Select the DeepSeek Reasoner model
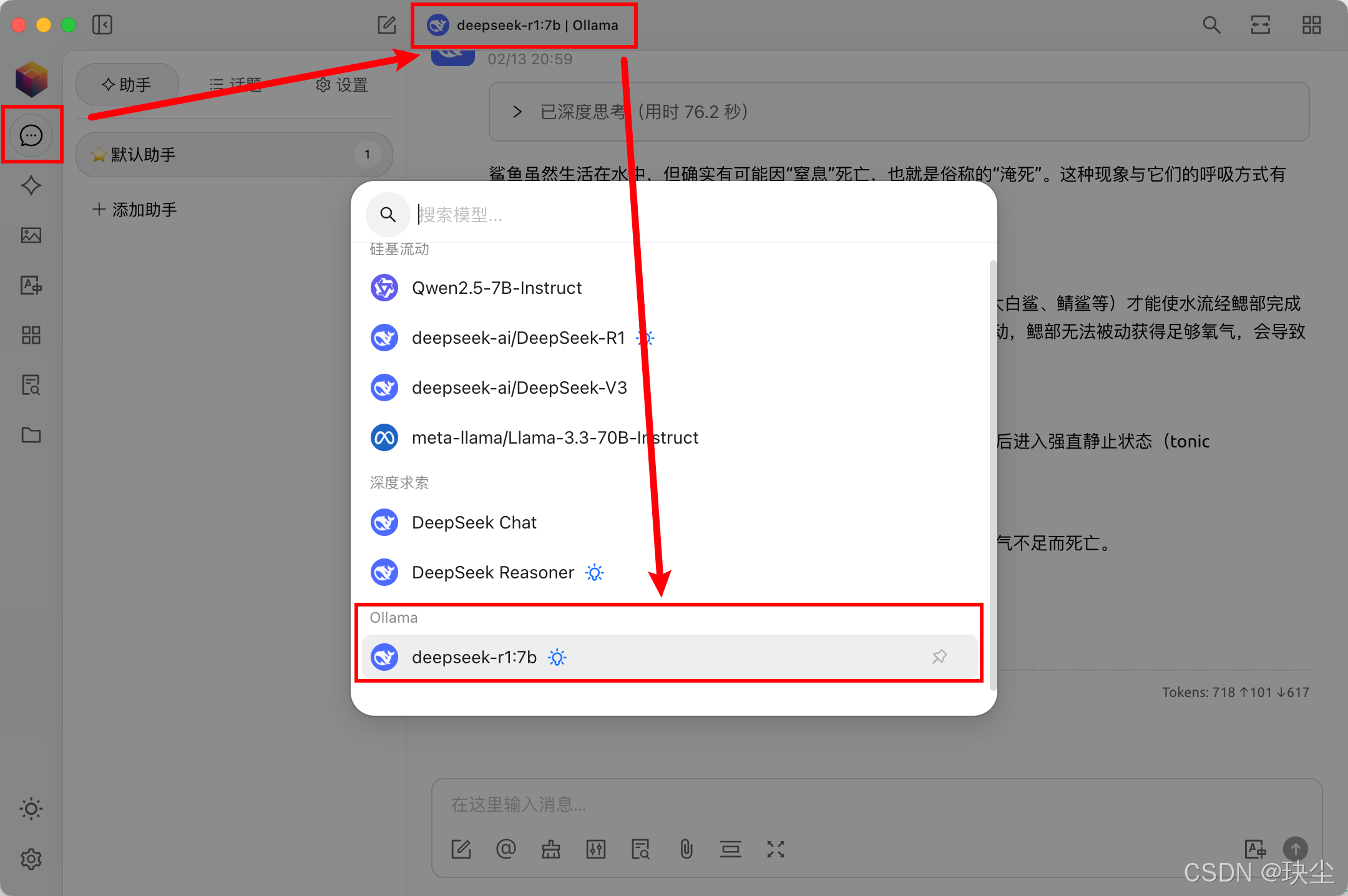 click(x=493, y=572)
